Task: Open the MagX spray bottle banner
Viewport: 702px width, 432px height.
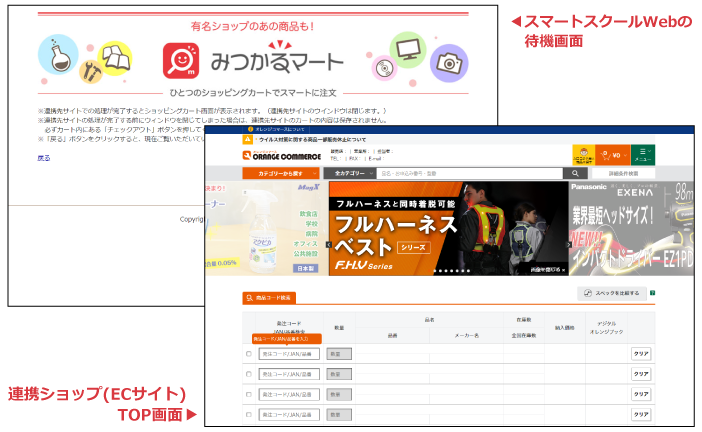Action: 267,228
